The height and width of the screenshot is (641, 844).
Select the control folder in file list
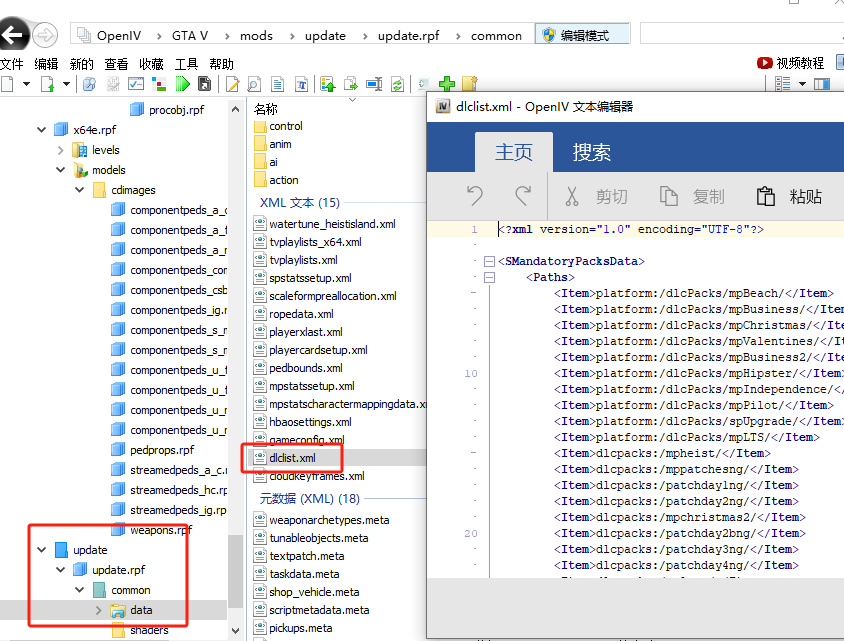(x=286, y=126)
